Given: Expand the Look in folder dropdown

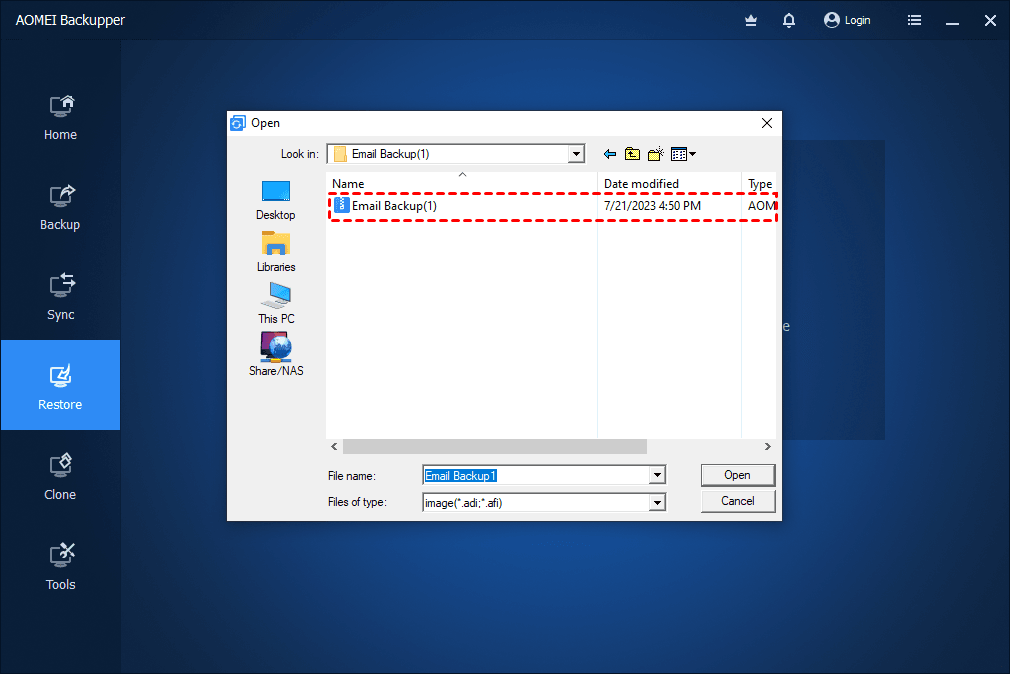Looking at the screenshot, I should click(576, 154).
